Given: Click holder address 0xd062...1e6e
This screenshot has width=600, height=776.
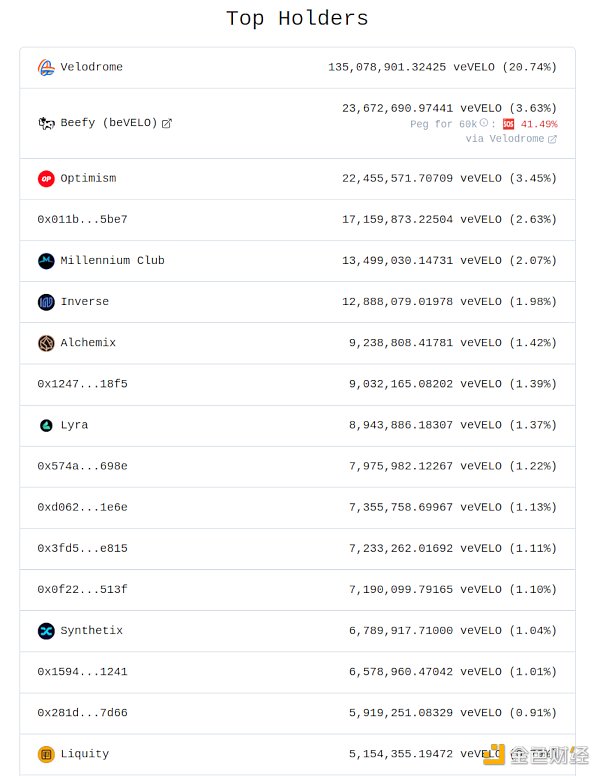Looking at the screenshot, I should coord(82,507).
